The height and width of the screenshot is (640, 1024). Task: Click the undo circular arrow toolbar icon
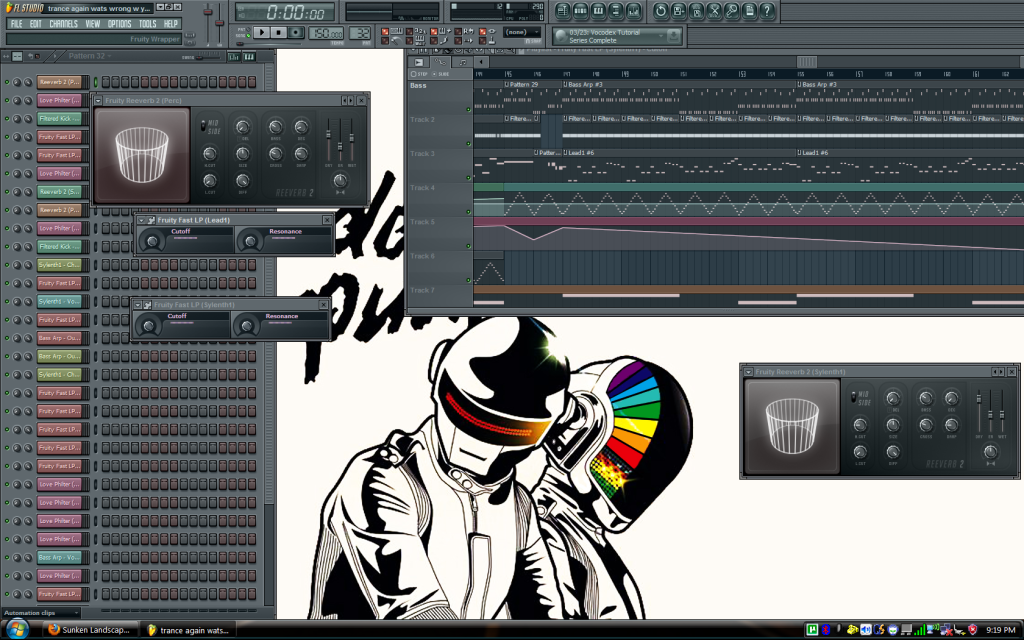[660, 10]
